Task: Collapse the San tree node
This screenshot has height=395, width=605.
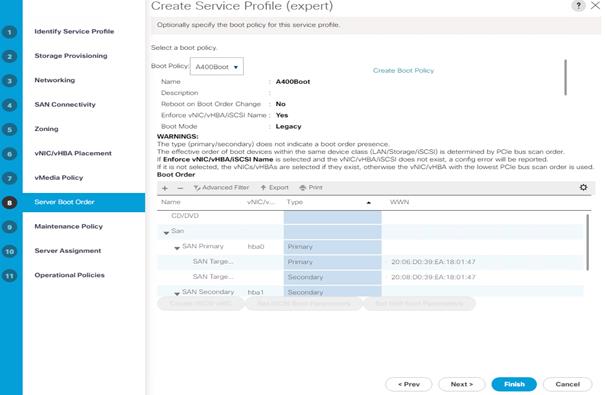Action: click(x=166, y=233)
